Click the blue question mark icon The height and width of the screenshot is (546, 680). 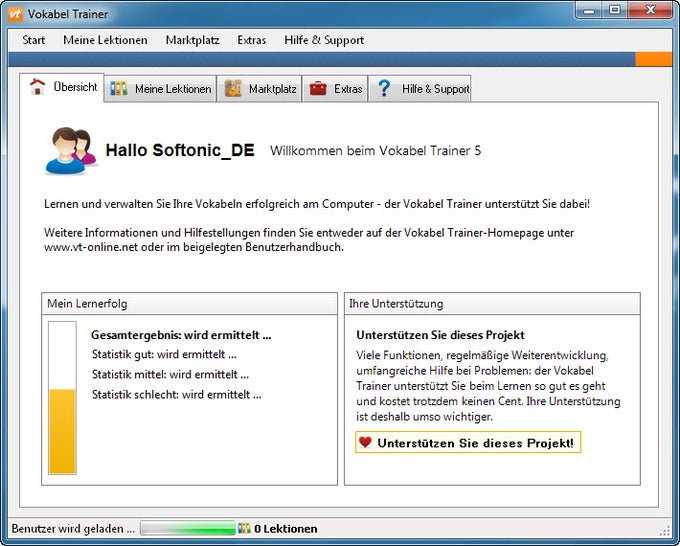tap(384, 88)
